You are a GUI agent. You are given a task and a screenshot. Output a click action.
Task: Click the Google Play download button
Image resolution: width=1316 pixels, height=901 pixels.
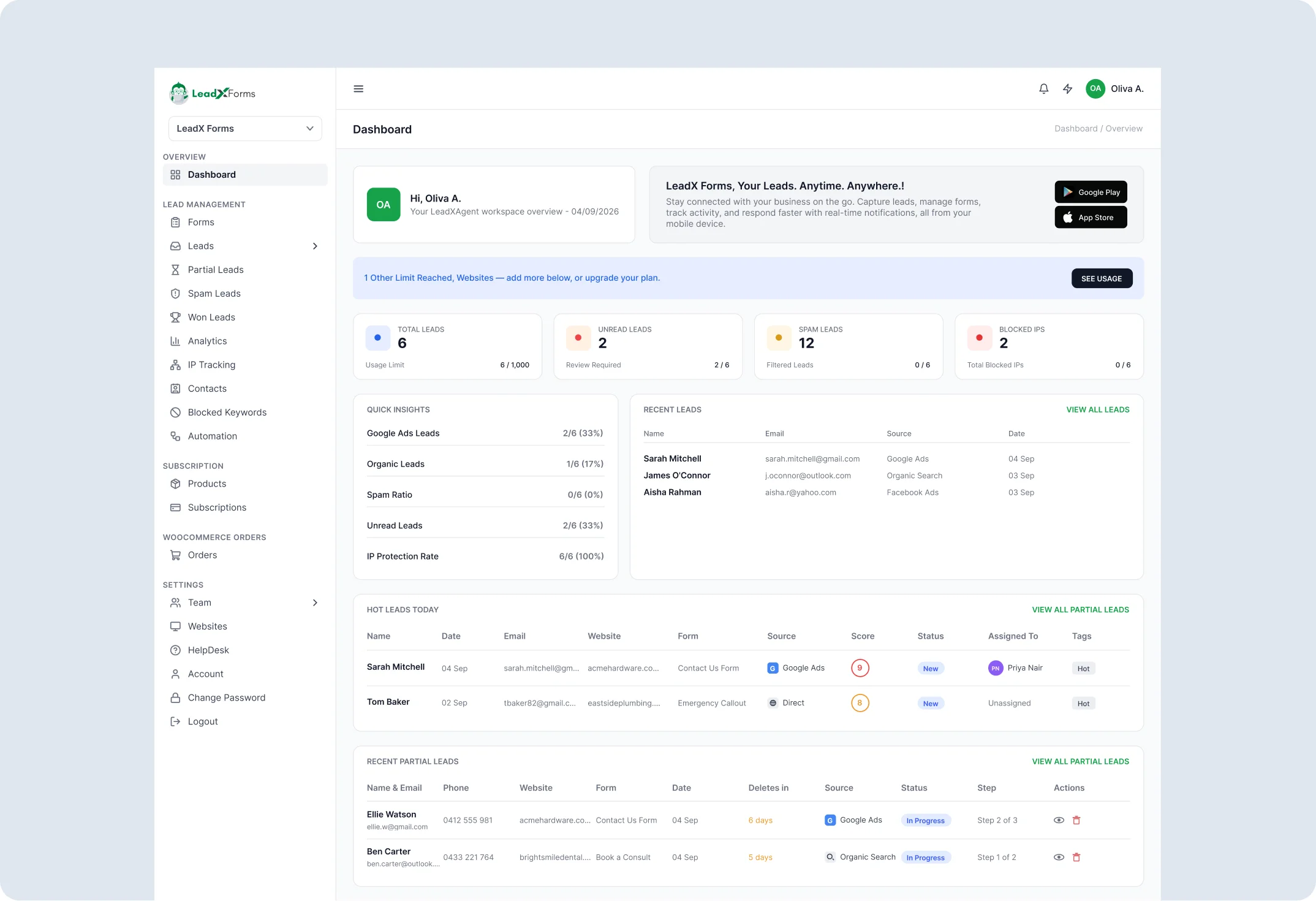1091,192
